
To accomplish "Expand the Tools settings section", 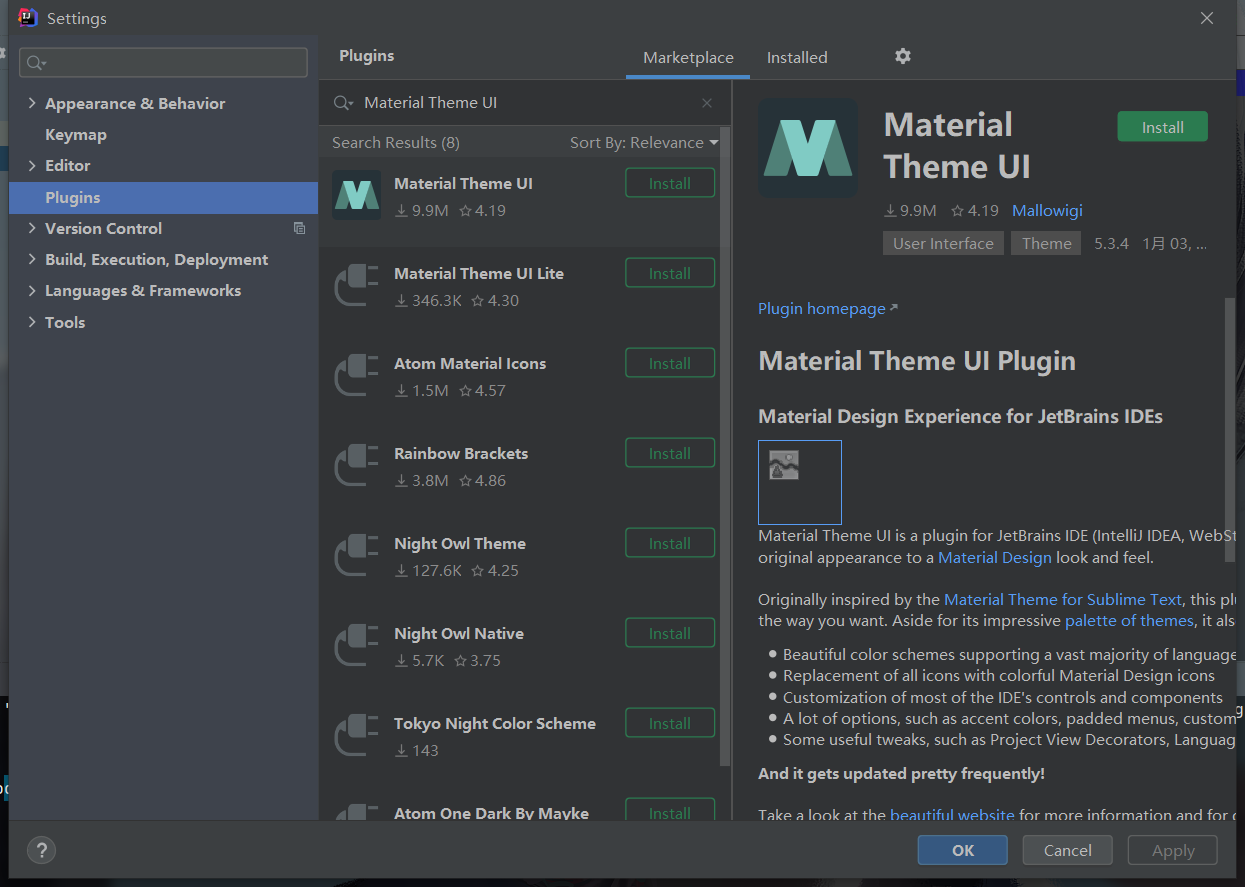I will tap(33, 322).
